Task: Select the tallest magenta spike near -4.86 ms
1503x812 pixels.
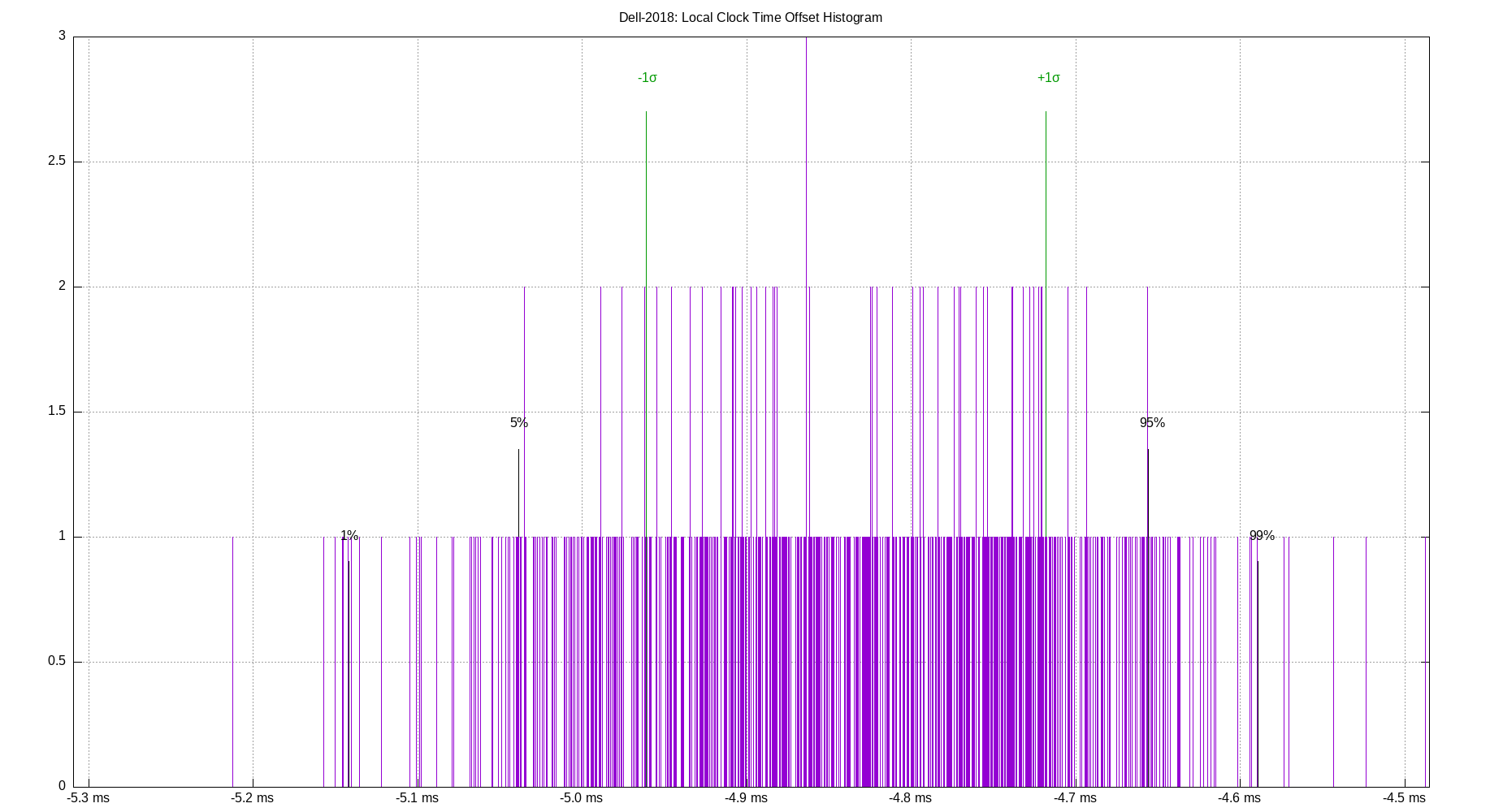Action: [x=807, y=244]
